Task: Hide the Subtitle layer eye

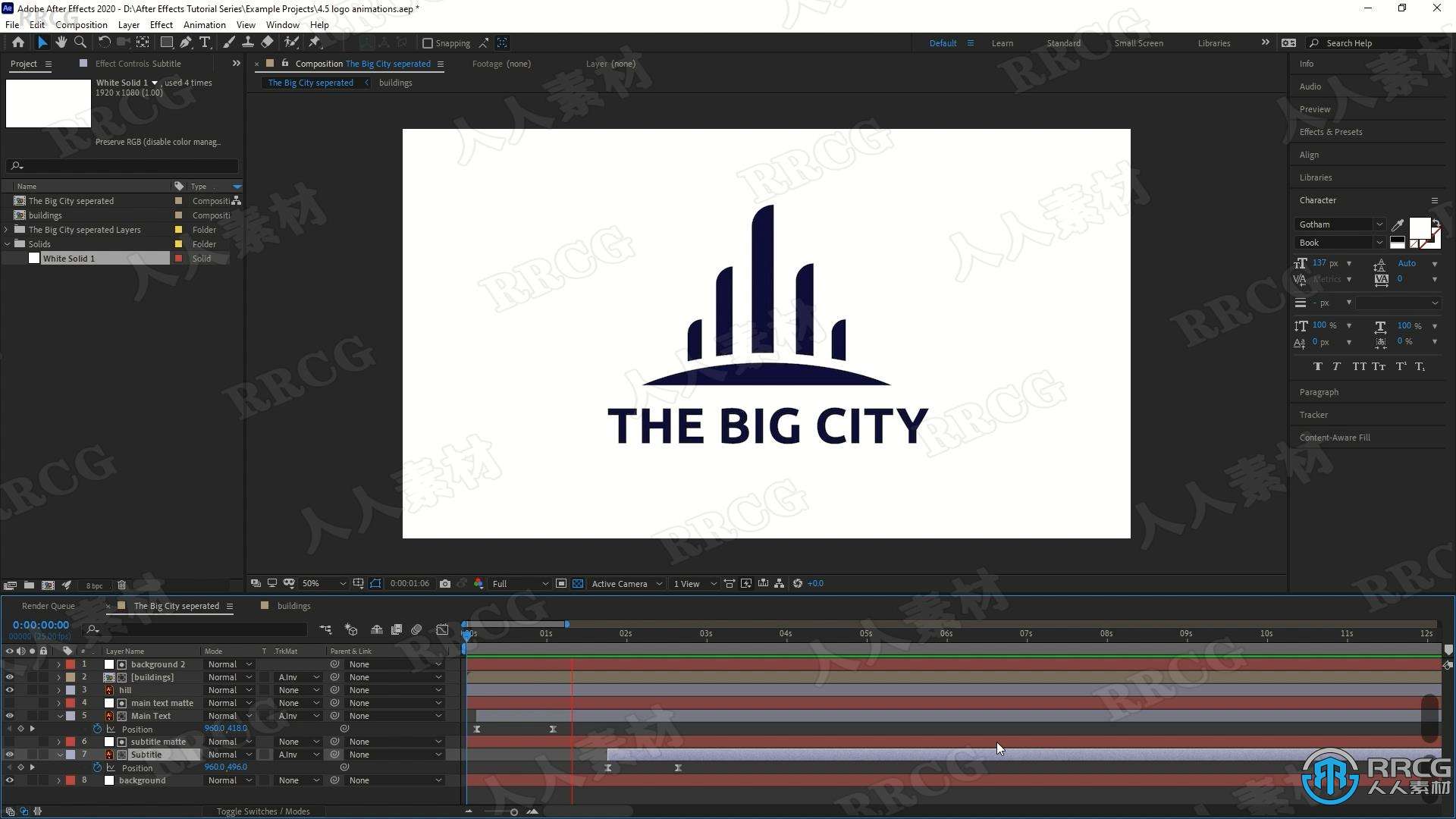Action: coord(9,755)
